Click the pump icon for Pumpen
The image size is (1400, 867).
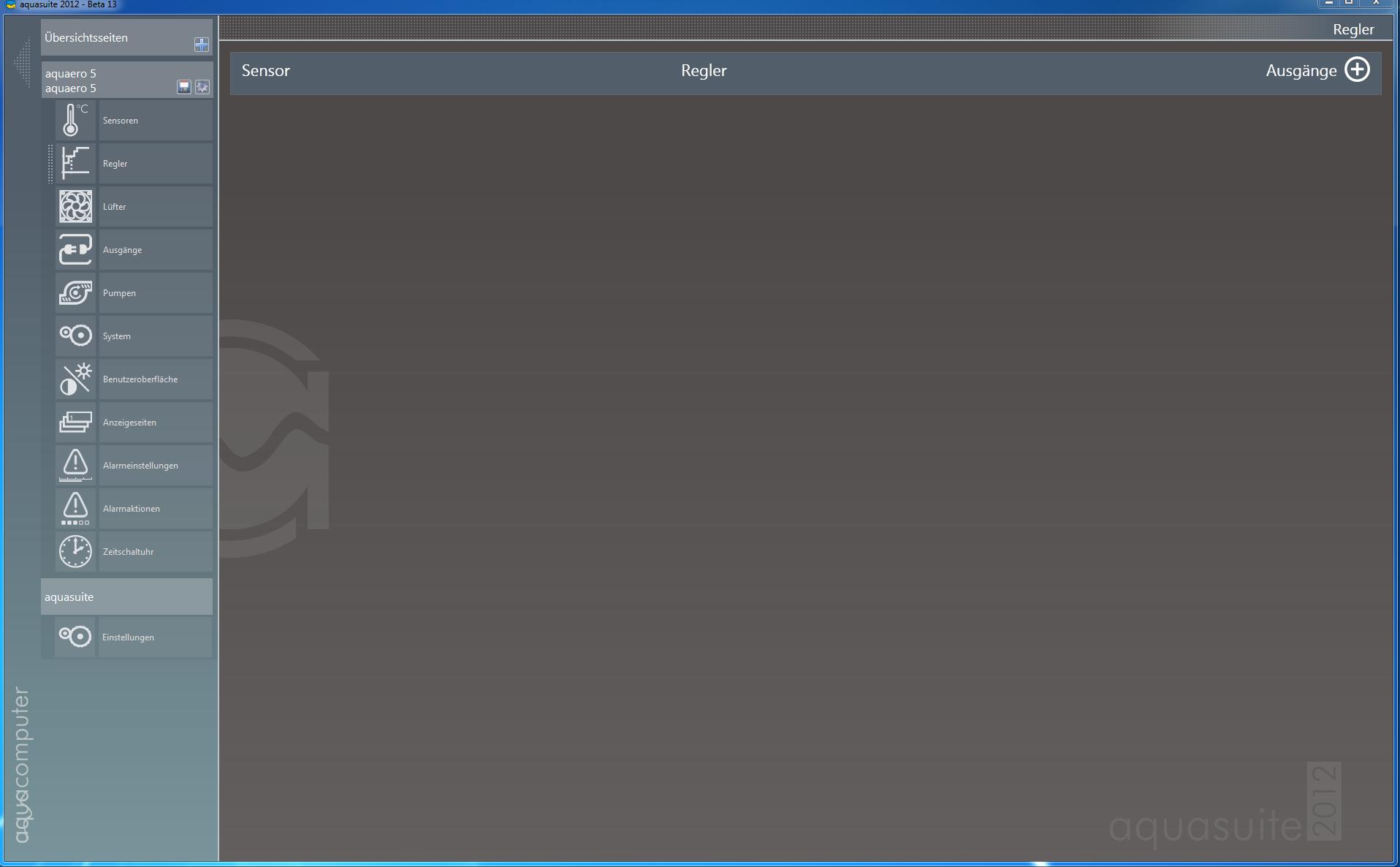click(75, 292)
